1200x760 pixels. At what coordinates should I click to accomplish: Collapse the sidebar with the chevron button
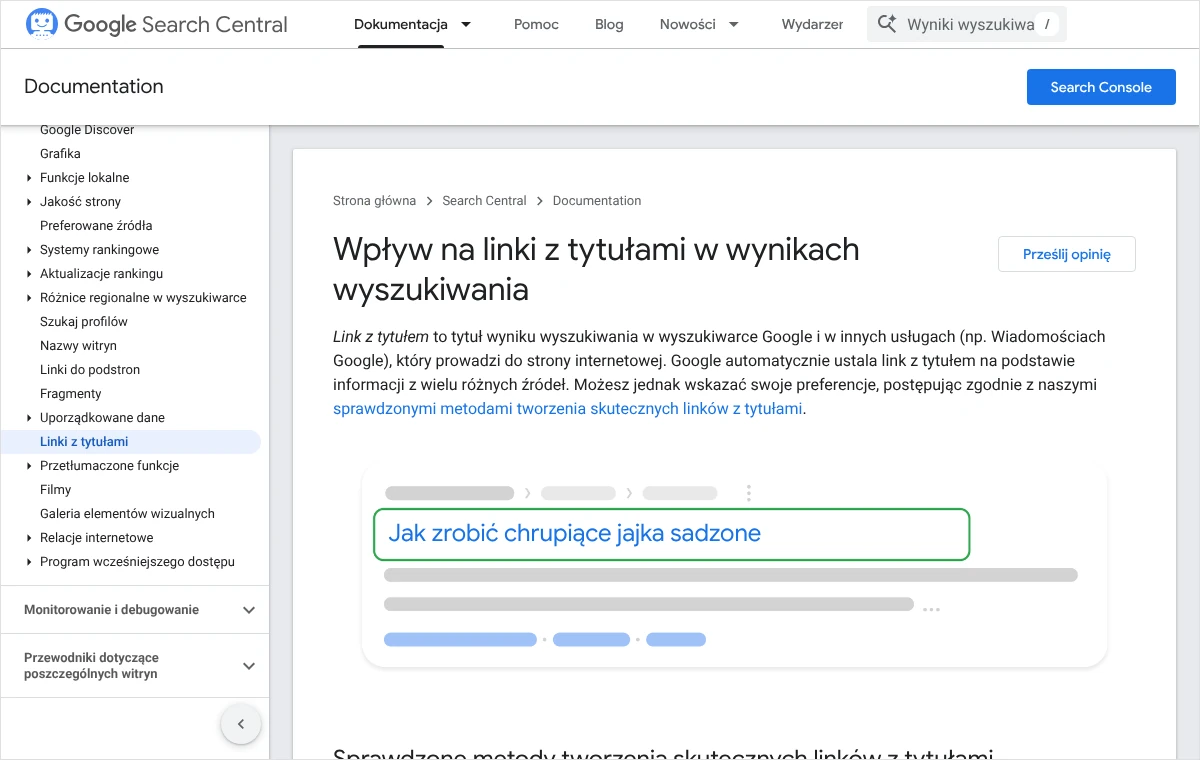pyautogui.click(x=241, y=724)
